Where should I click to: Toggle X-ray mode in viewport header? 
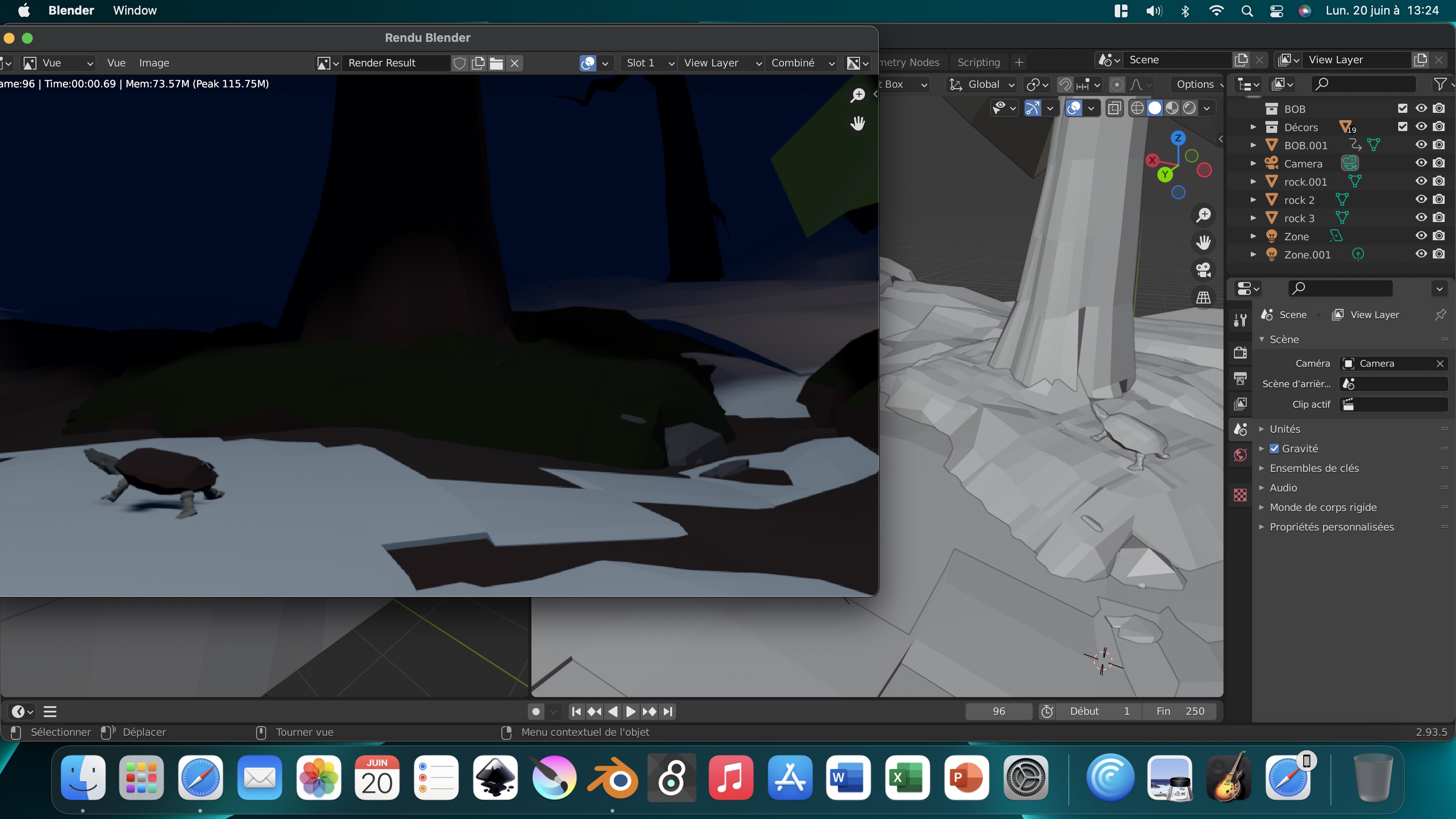pyautogui.click(x=1115, y=108)
